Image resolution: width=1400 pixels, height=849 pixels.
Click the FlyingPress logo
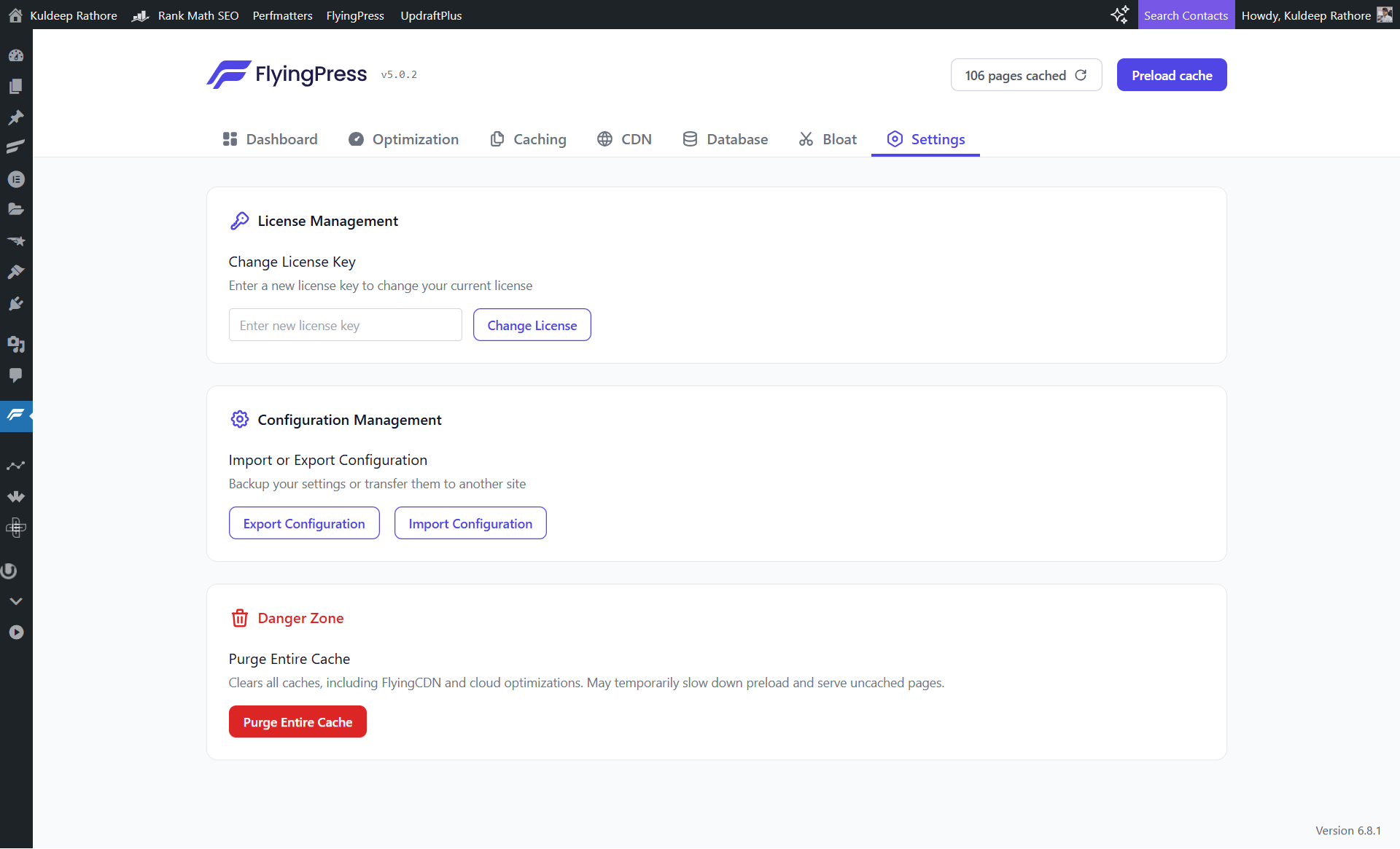[287, 74]
